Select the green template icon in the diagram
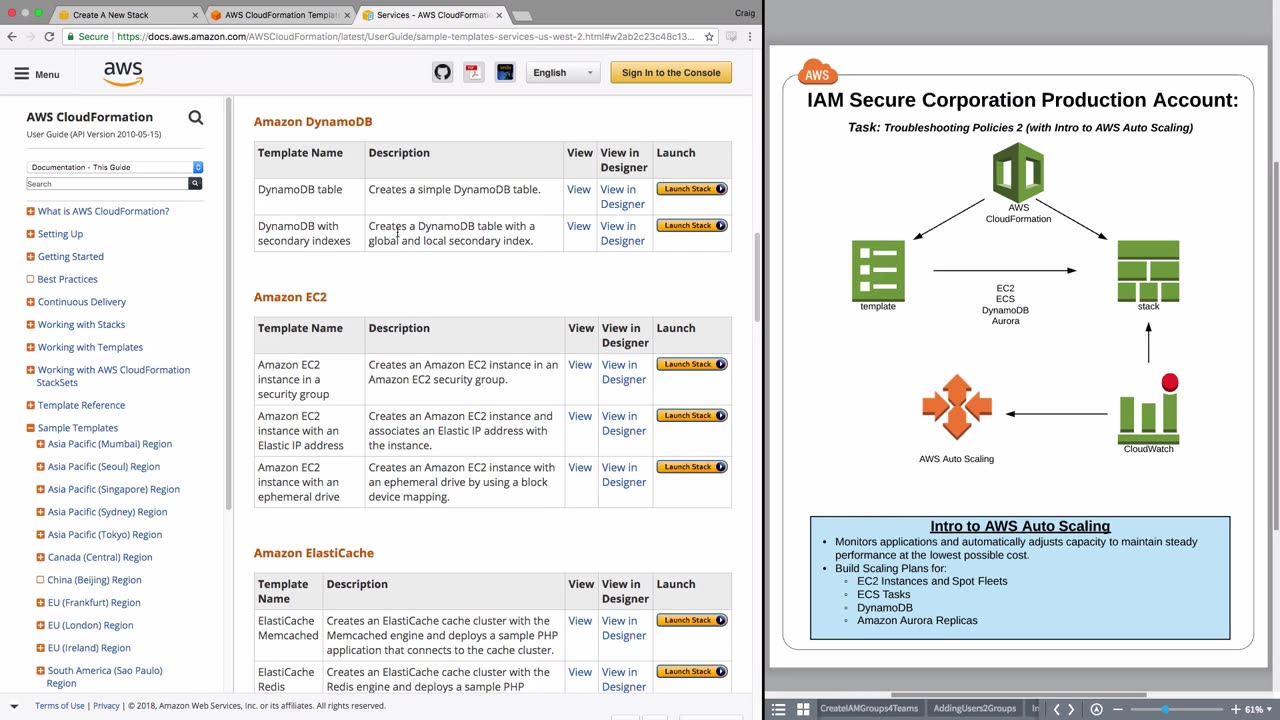Viewport: 1280px width, 720px height. pyautogui.click(x=878, y=270)
